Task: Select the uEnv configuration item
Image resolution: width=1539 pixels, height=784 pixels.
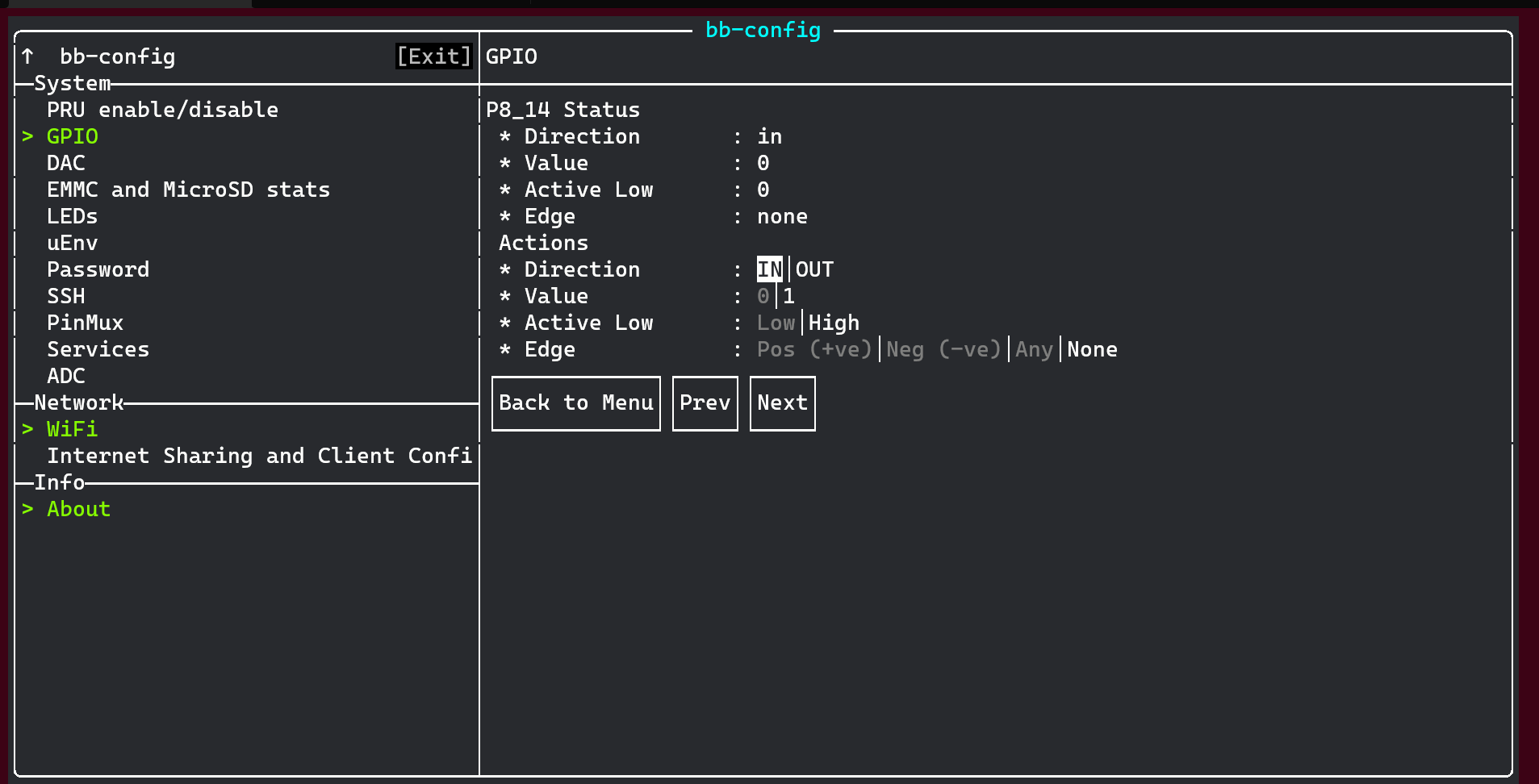Action: [x=72, y=243]
